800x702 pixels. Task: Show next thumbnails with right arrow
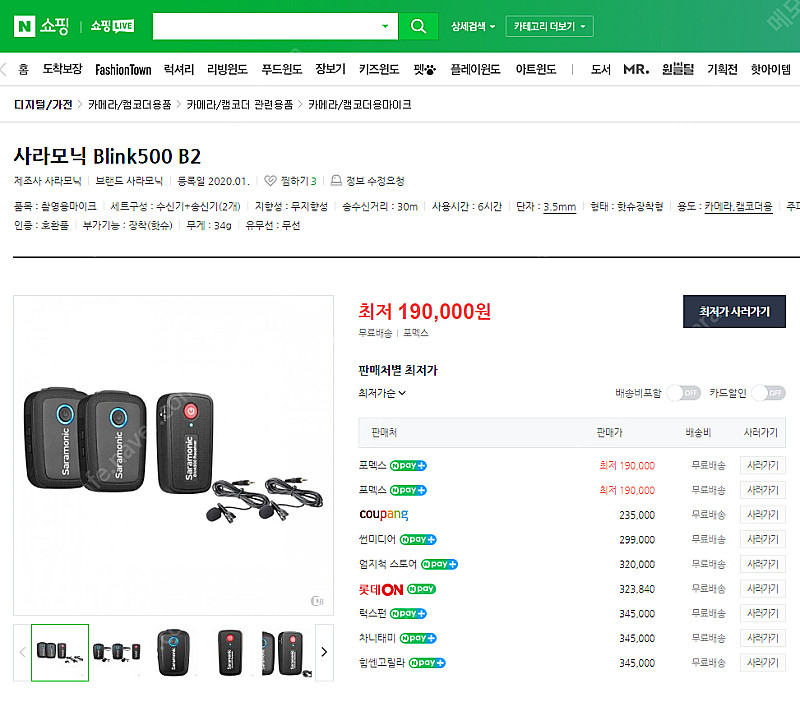click(324, 652)
